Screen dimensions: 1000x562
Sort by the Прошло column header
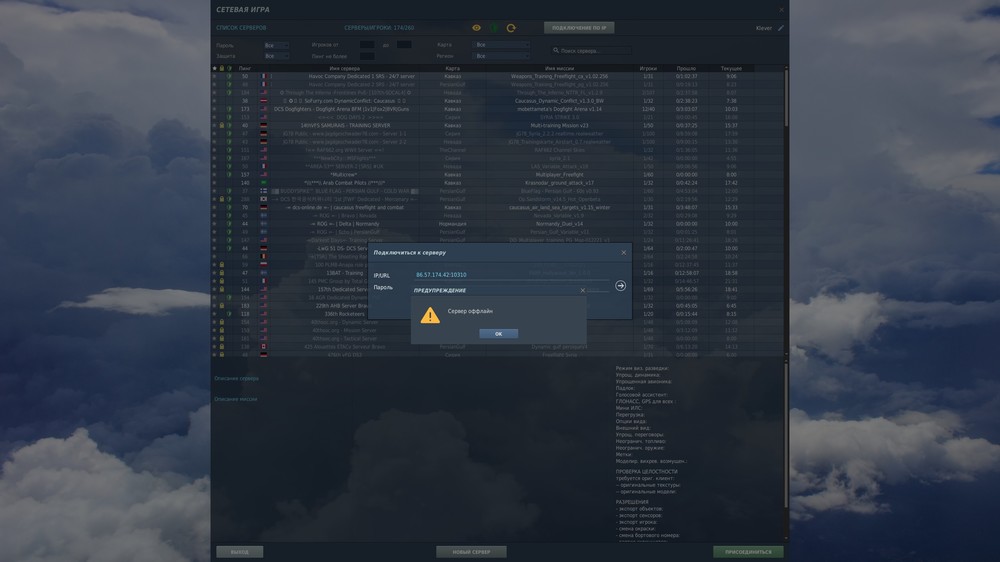686,68
